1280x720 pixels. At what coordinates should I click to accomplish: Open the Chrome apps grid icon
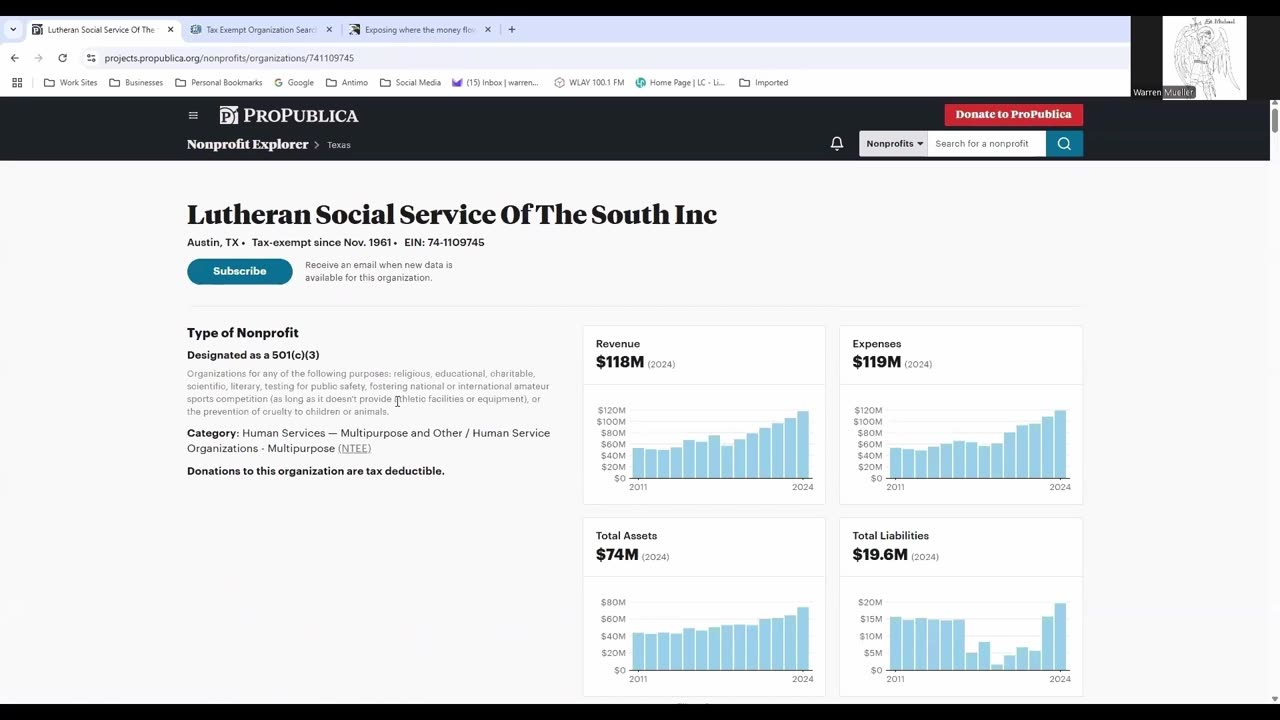tap(17, 83)
